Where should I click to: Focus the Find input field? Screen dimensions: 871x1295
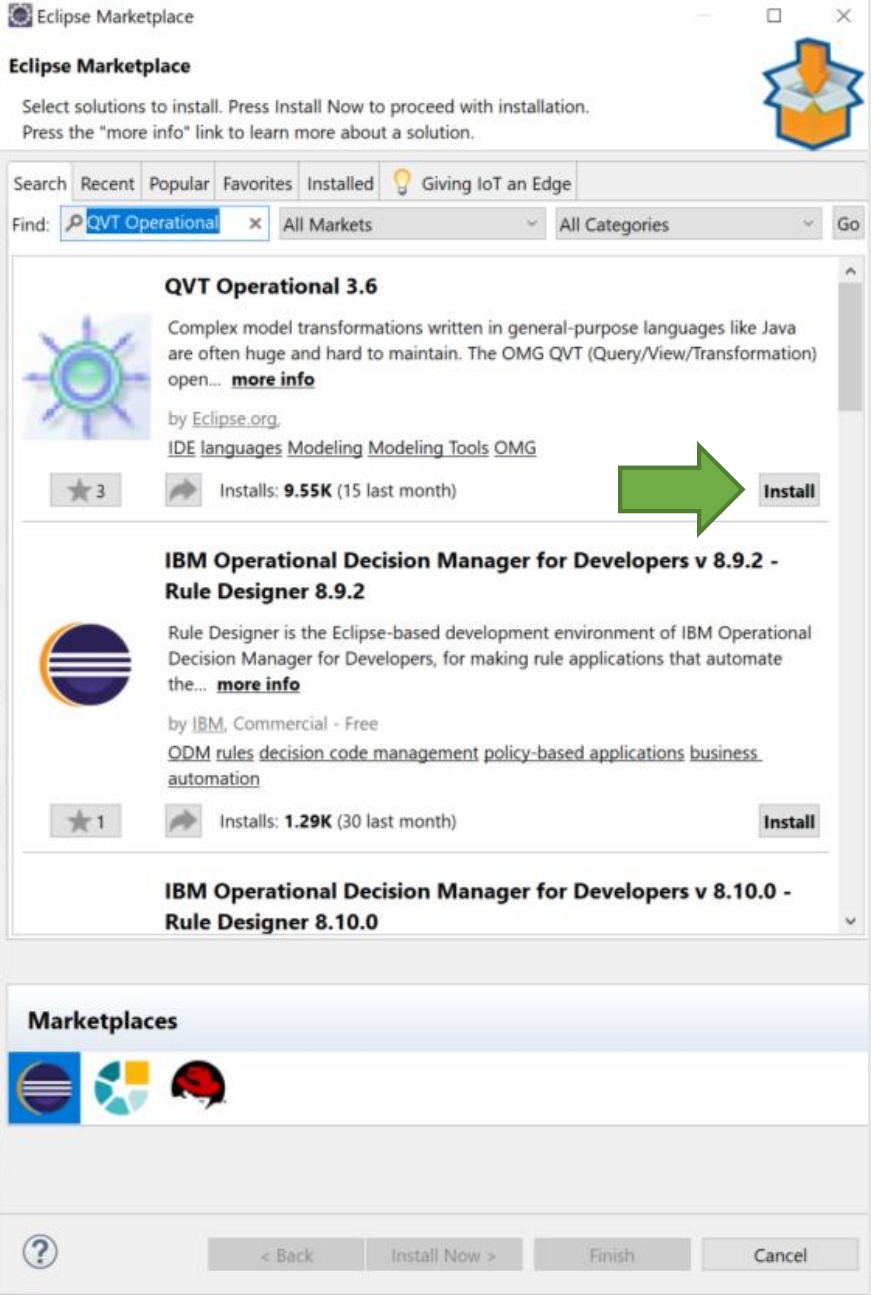[x=165, y=224]
